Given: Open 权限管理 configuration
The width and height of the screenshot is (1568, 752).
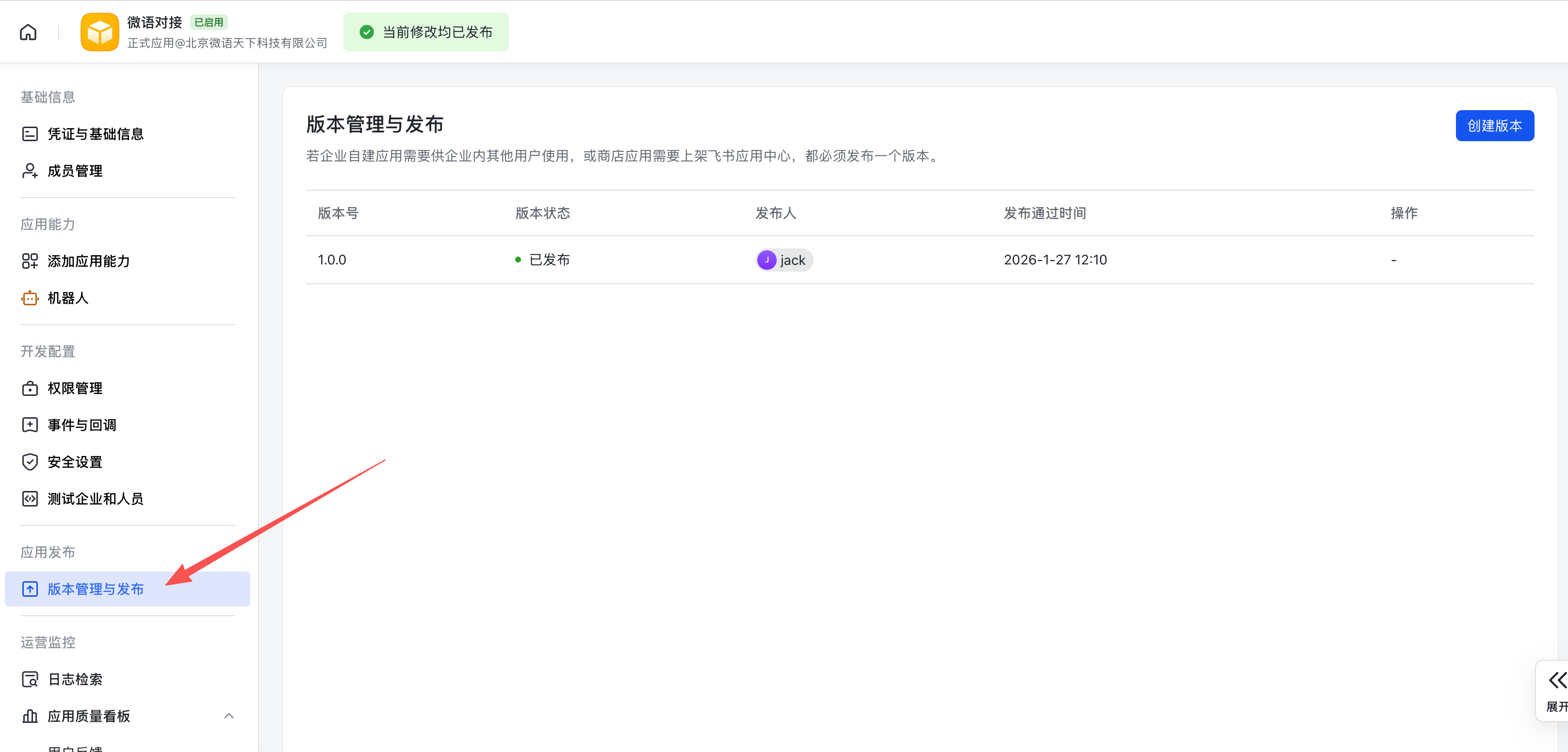Looking at the screenshot, I should (75, 388).
